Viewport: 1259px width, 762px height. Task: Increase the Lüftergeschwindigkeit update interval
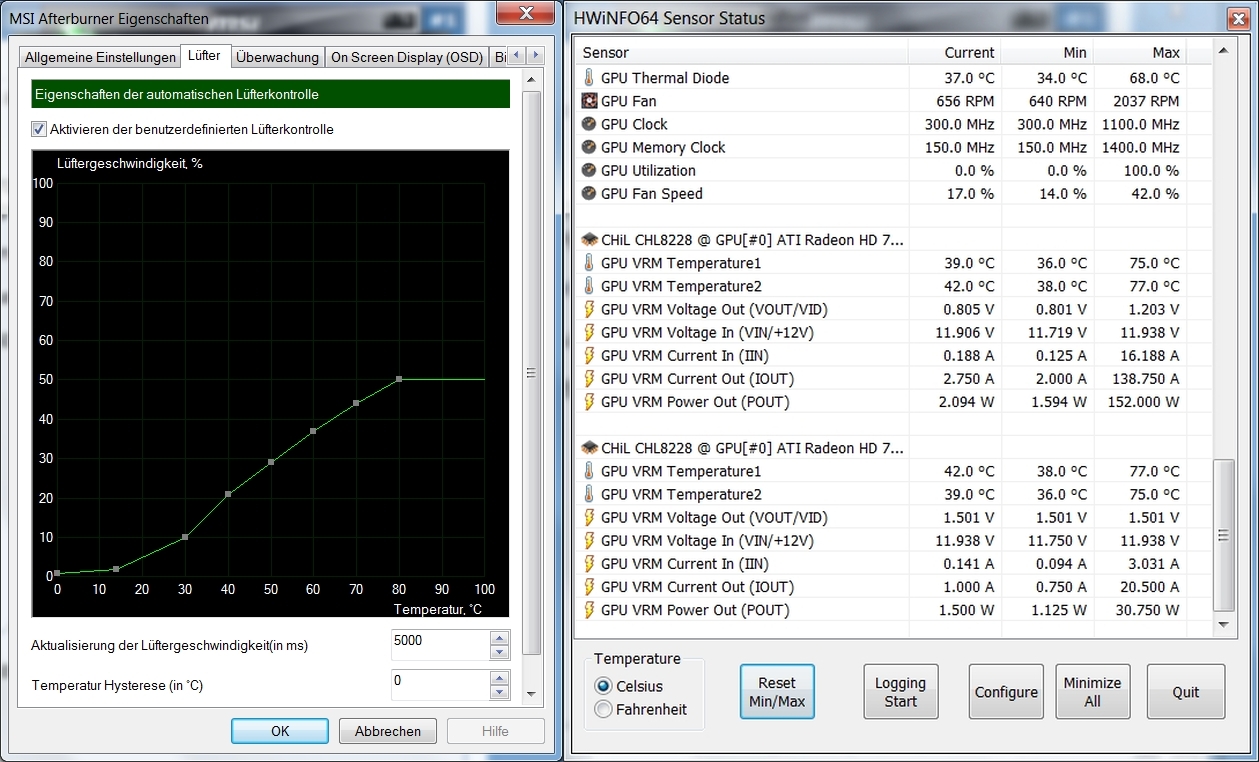coord(500,637)
